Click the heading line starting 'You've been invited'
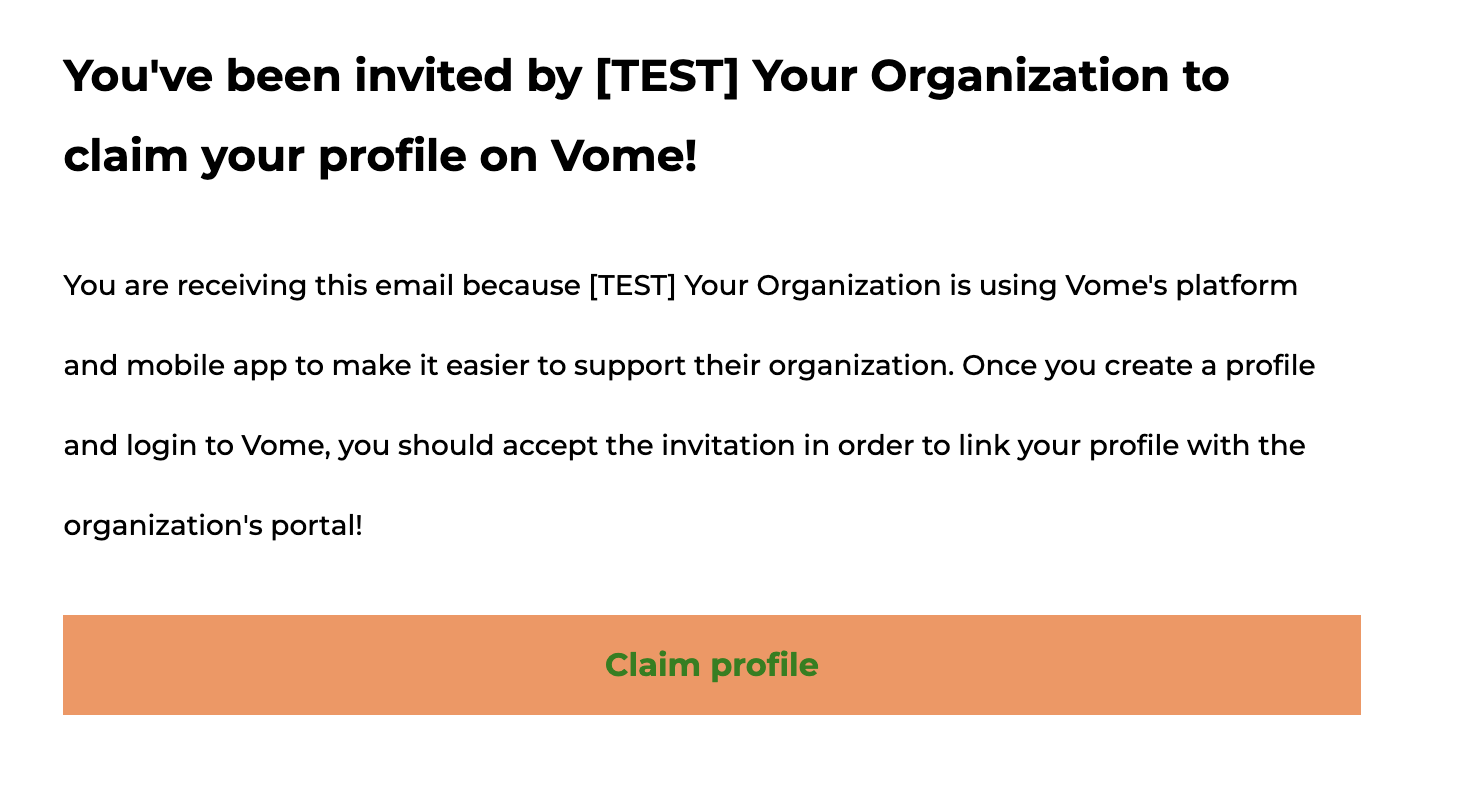Image resolution: width=1470 pixels, height=800 pixels. 646,76
